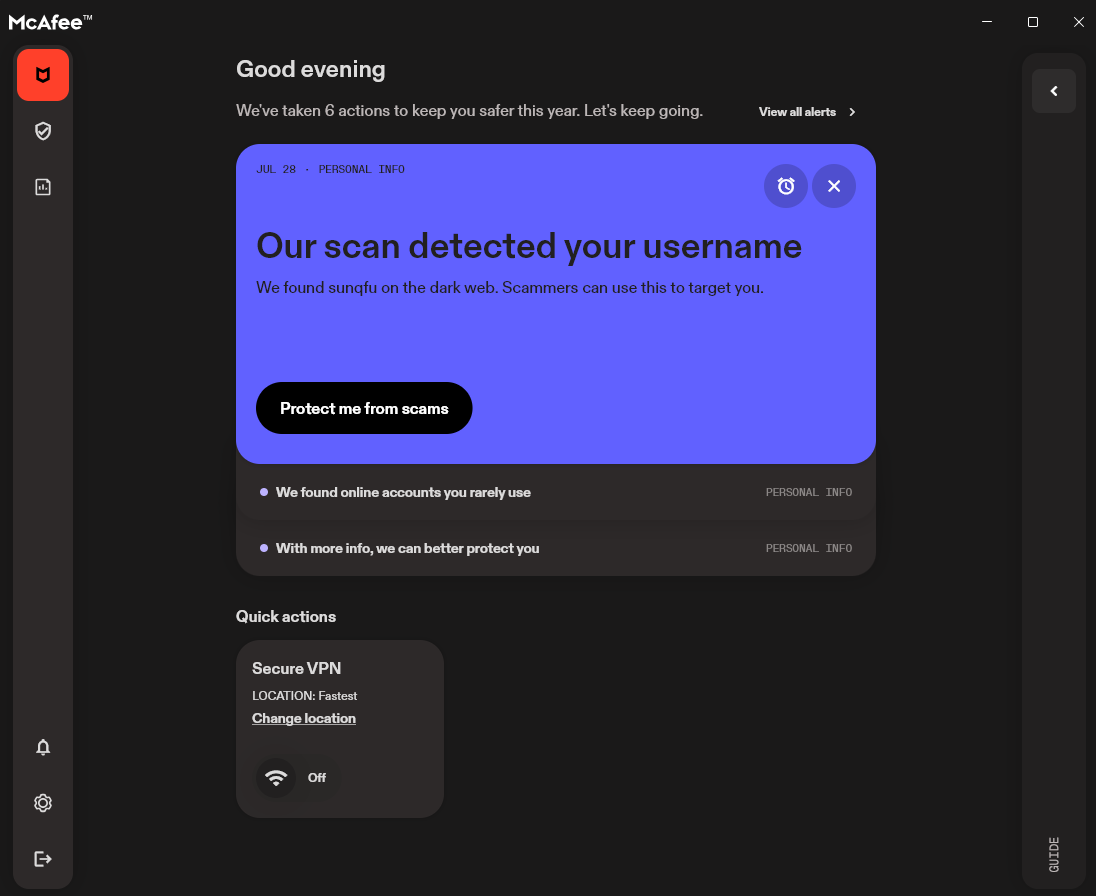
Task: Click the vertical GUIDE label
Action: click(1054, 854)
